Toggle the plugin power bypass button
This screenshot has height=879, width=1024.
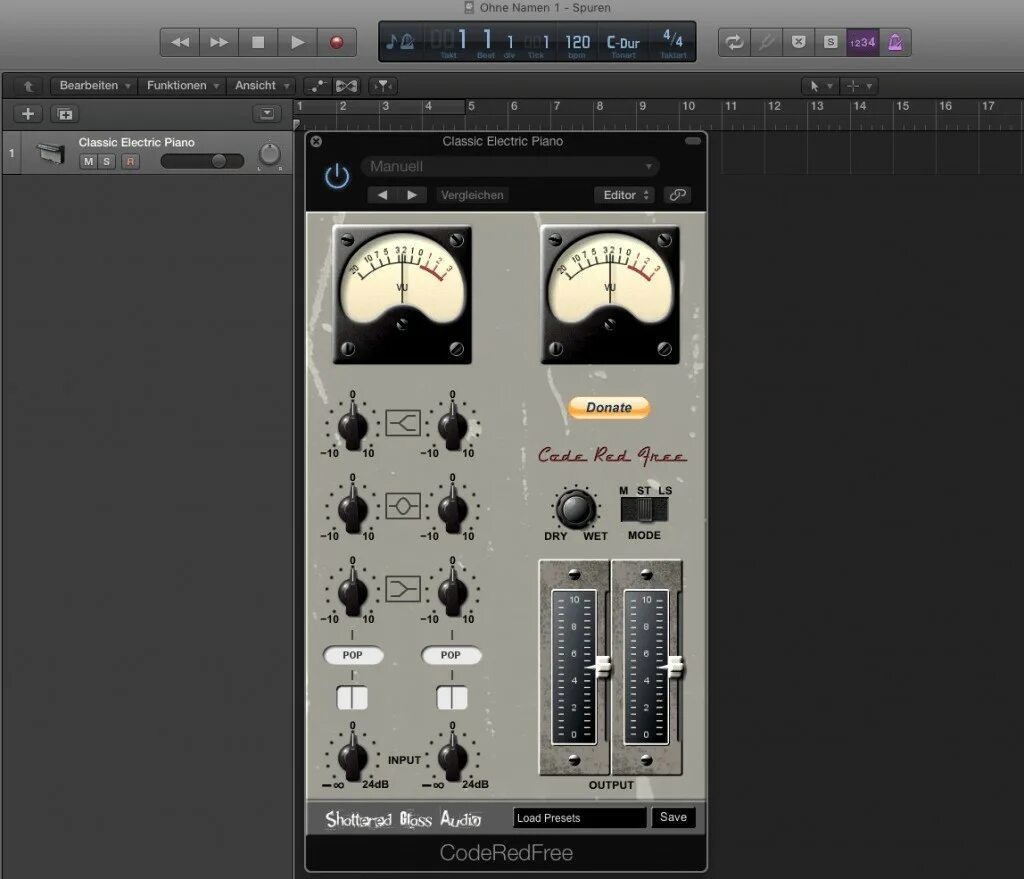[337, 176]
